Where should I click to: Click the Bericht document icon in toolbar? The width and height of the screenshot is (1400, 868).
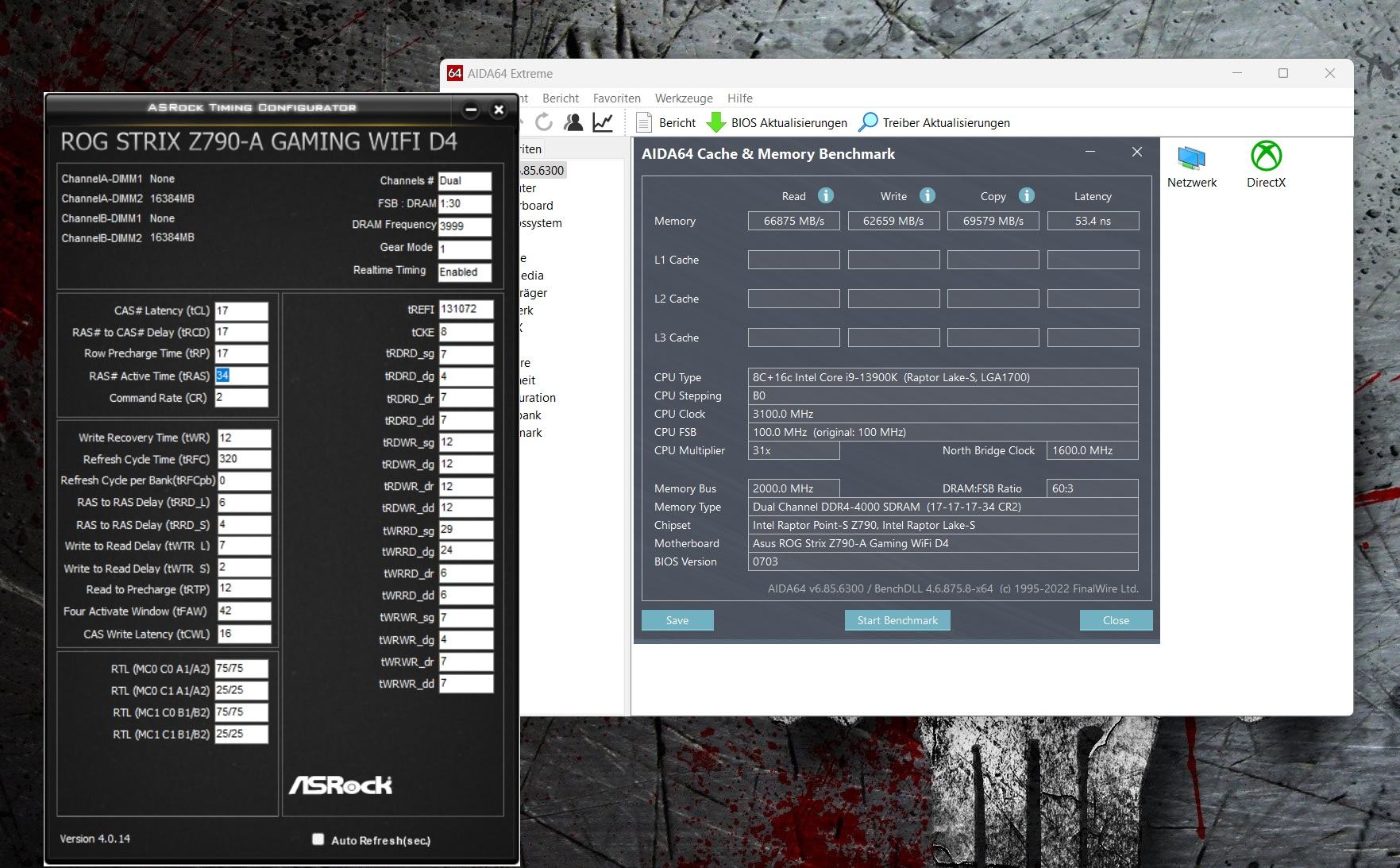(644, 122)
